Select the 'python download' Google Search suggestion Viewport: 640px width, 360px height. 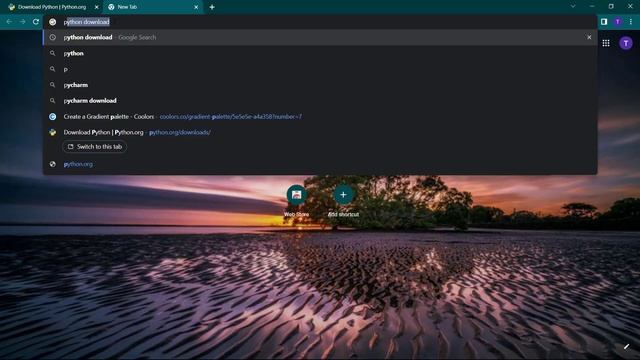point(320,37)
